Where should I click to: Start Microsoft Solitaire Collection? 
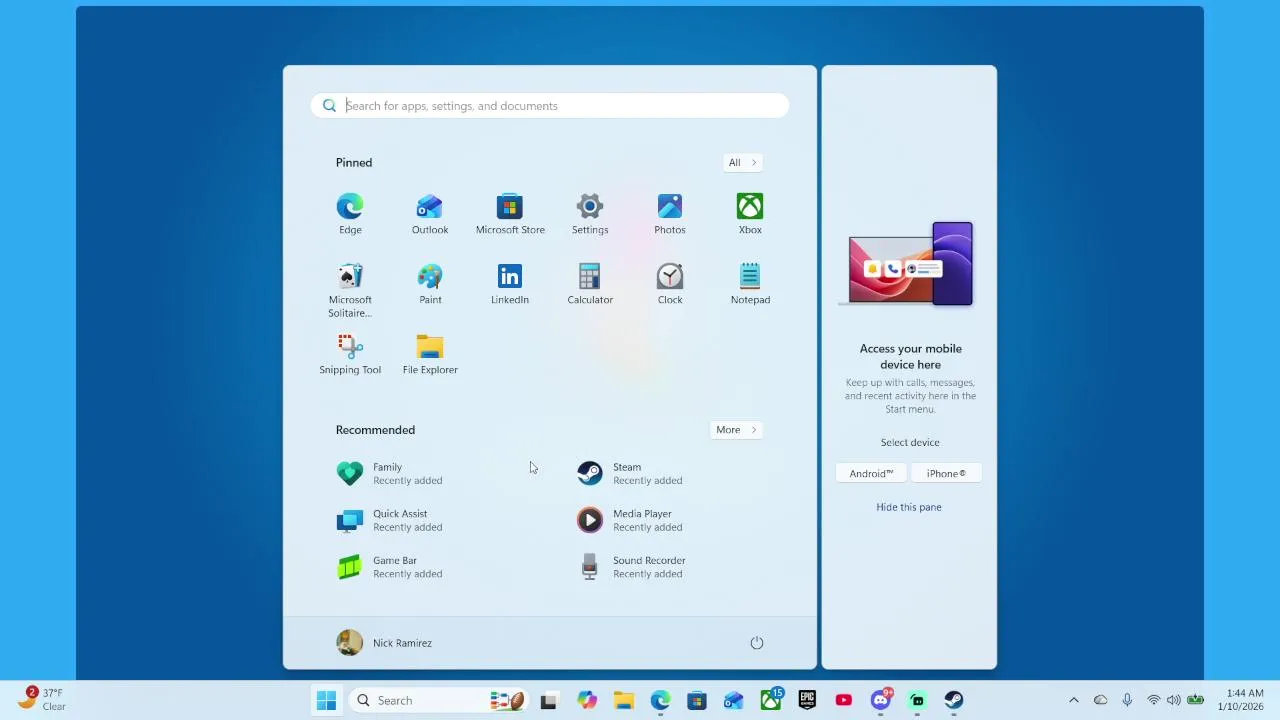pyautogui.click(x=350, y=290)
